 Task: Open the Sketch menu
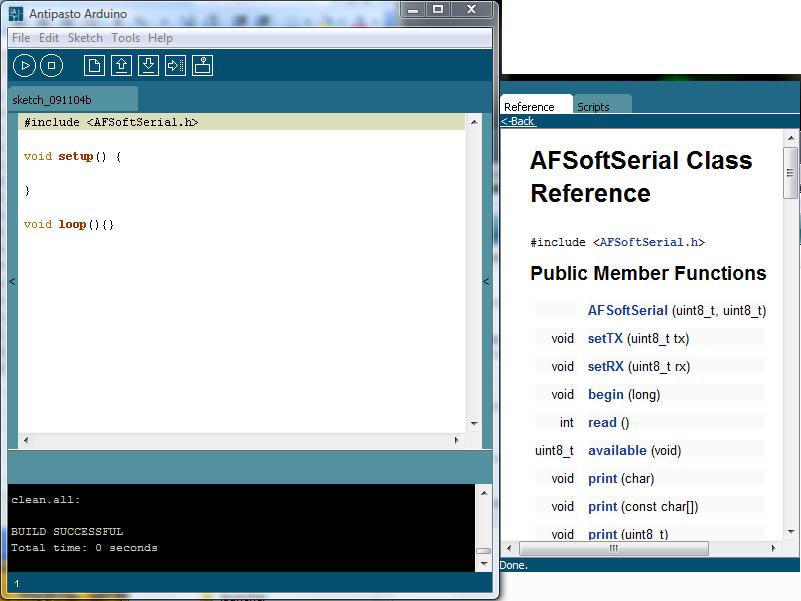click(85, 38)
